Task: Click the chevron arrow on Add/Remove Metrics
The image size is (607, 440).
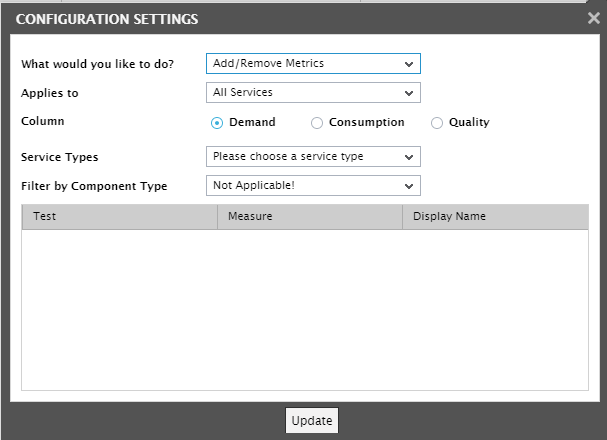Action: [x=409, y=64]
